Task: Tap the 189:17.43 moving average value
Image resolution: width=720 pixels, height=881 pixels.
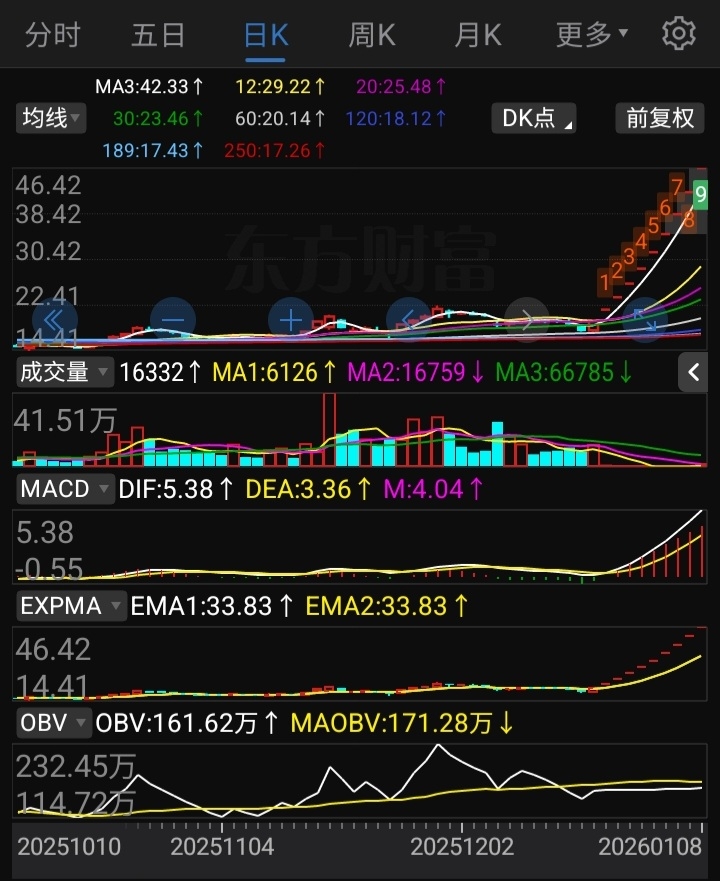Action: pos(152,151)
